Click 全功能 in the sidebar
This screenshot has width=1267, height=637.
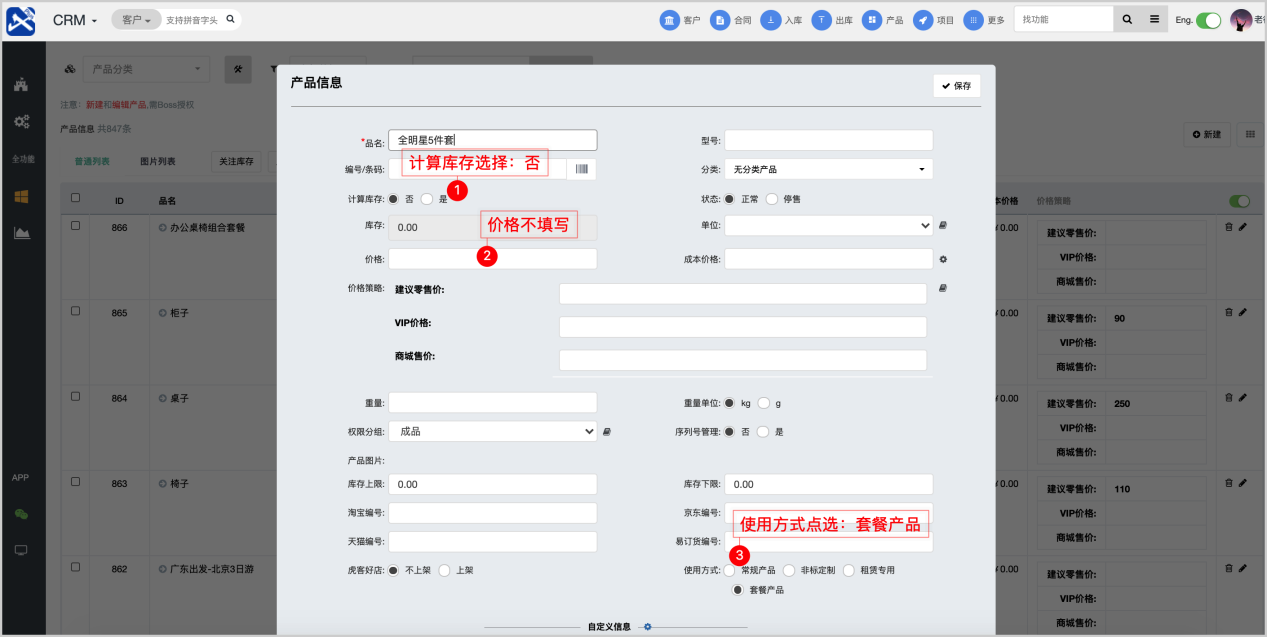click(x=21, y=159)
